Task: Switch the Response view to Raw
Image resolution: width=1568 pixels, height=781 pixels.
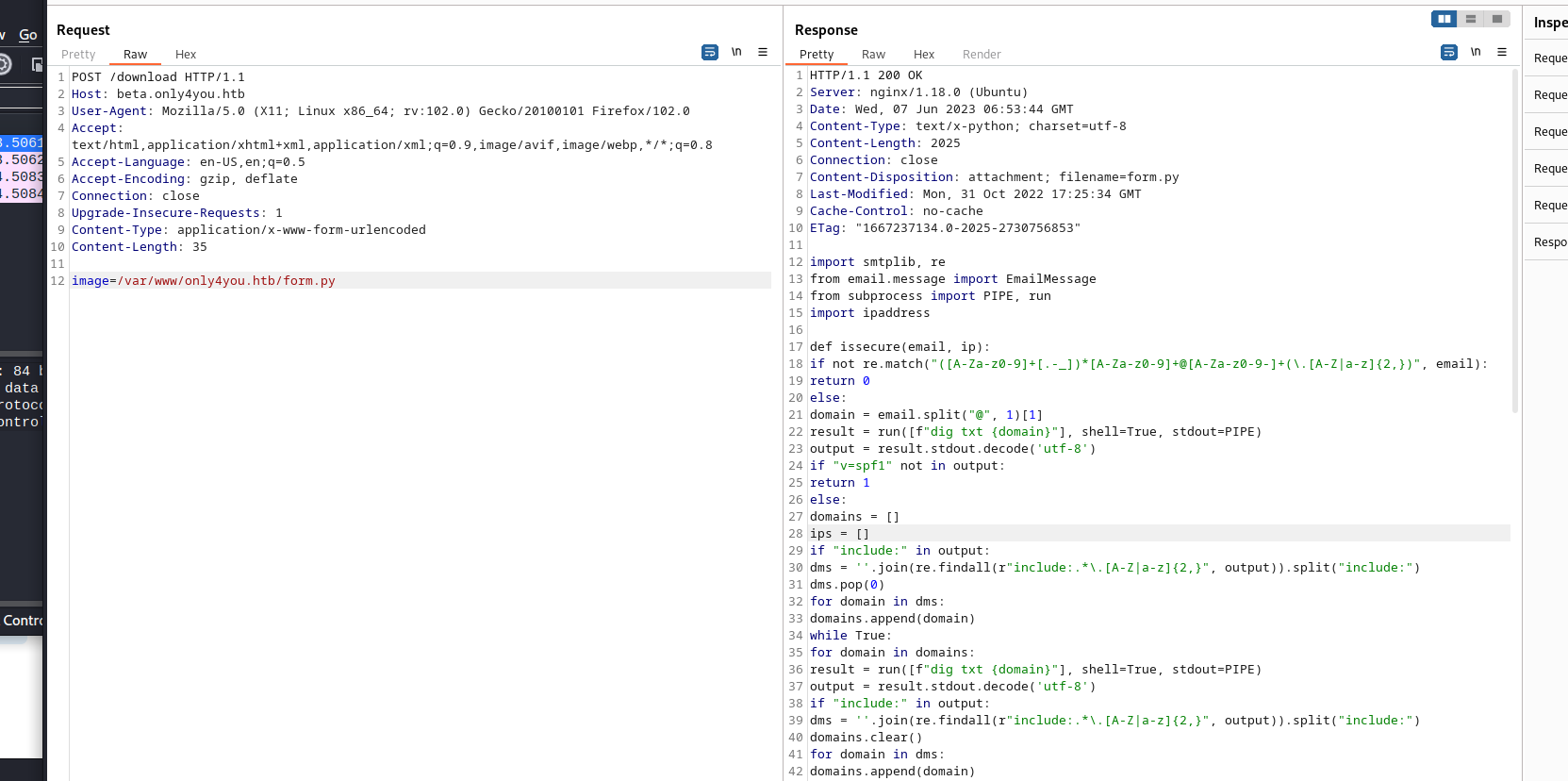Action: pyautogui.click(x=873, y=55)
